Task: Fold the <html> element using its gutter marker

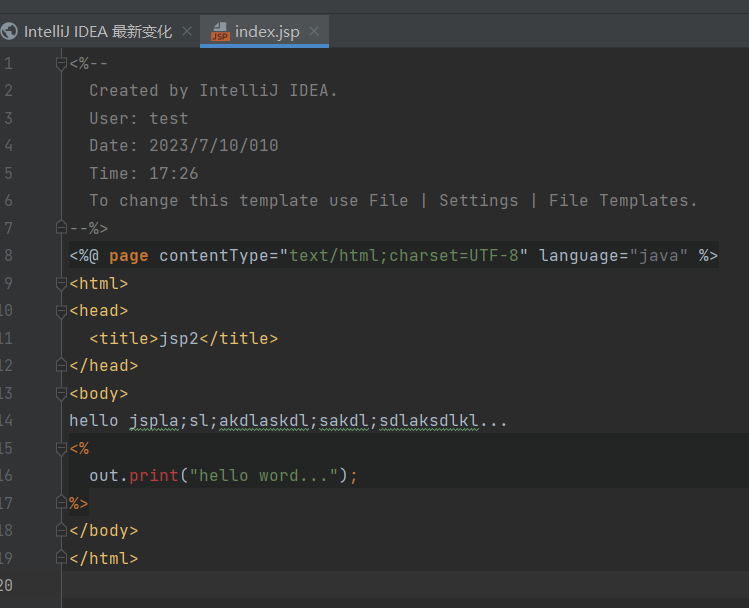Action: click(62, 284)
